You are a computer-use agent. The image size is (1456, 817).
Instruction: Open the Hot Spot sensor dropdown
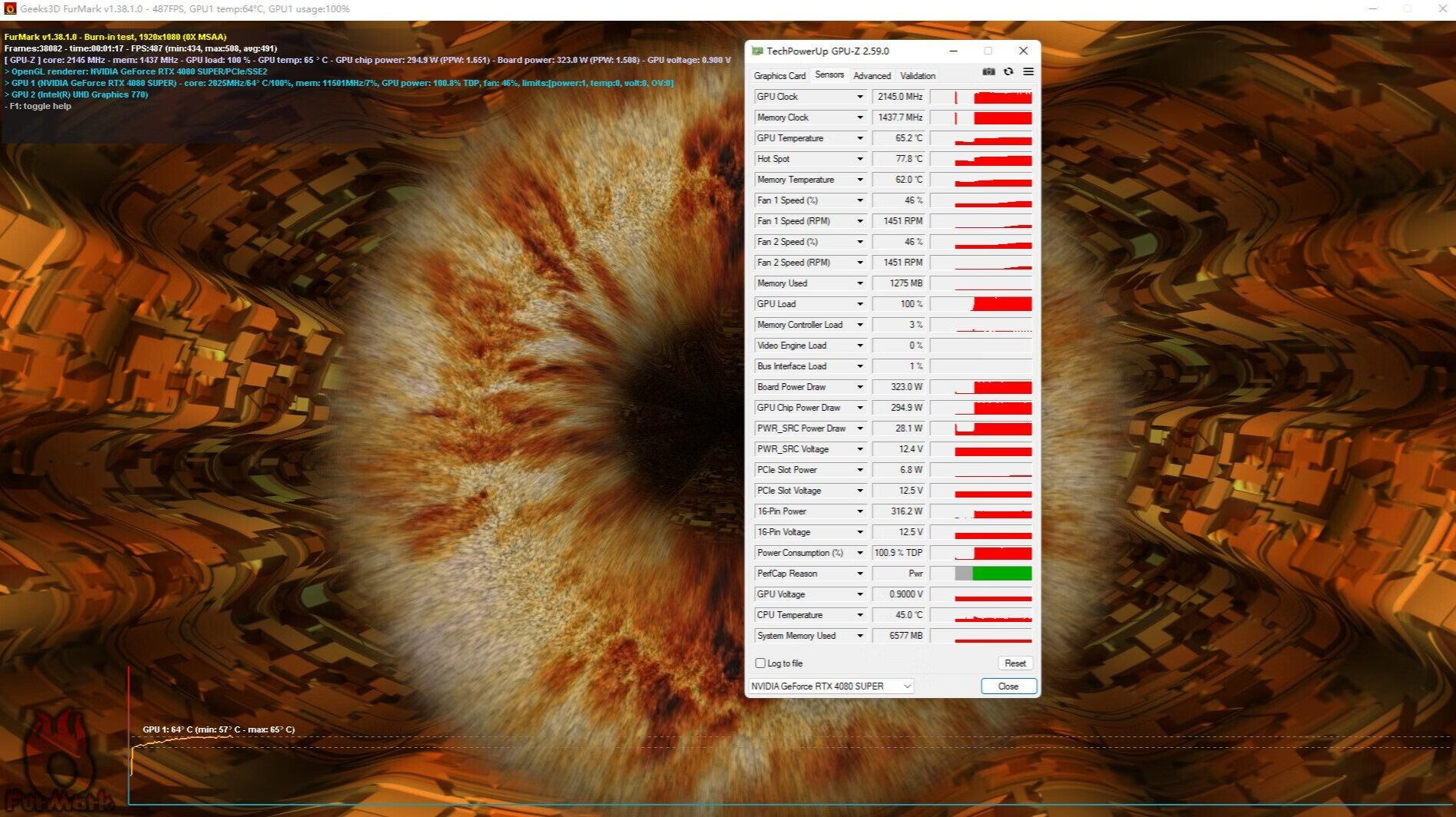860,159
